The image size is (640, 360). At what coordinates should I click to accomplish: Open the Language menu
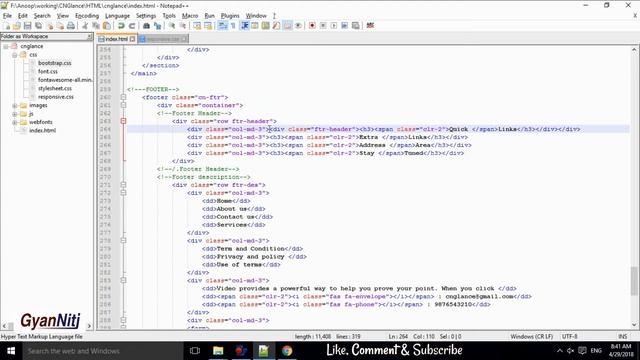click(x=117, y=16)
